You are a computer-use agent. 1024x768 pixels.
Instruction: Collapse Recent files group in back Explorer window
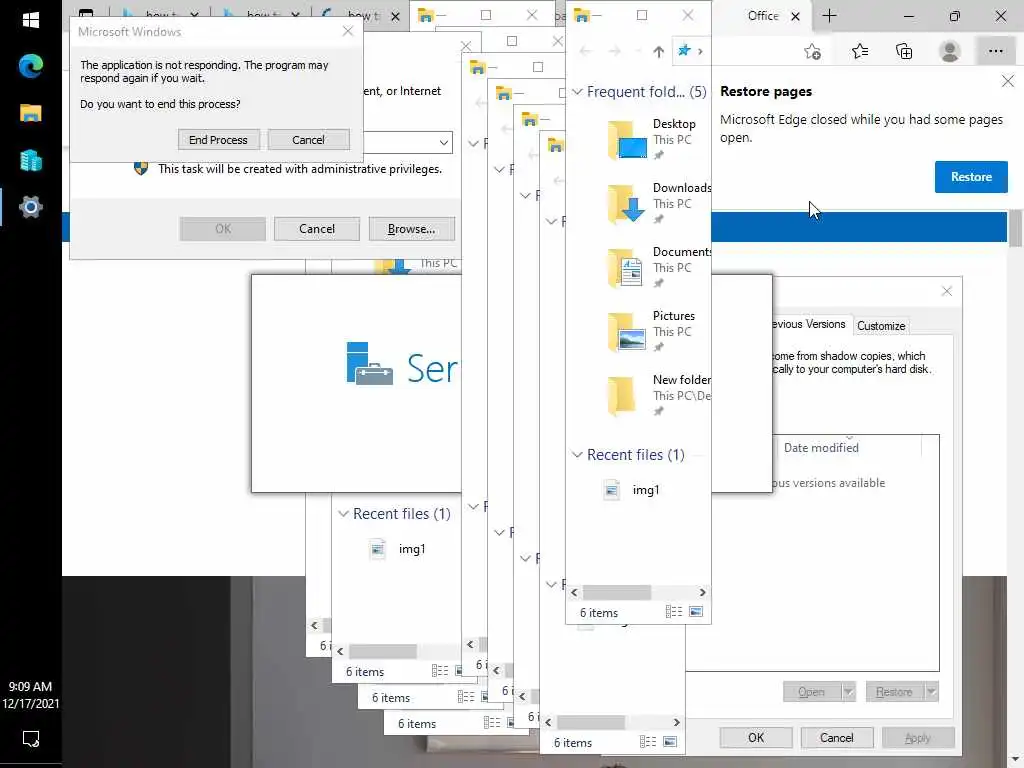pyautogui.click(x=343, y=514)
